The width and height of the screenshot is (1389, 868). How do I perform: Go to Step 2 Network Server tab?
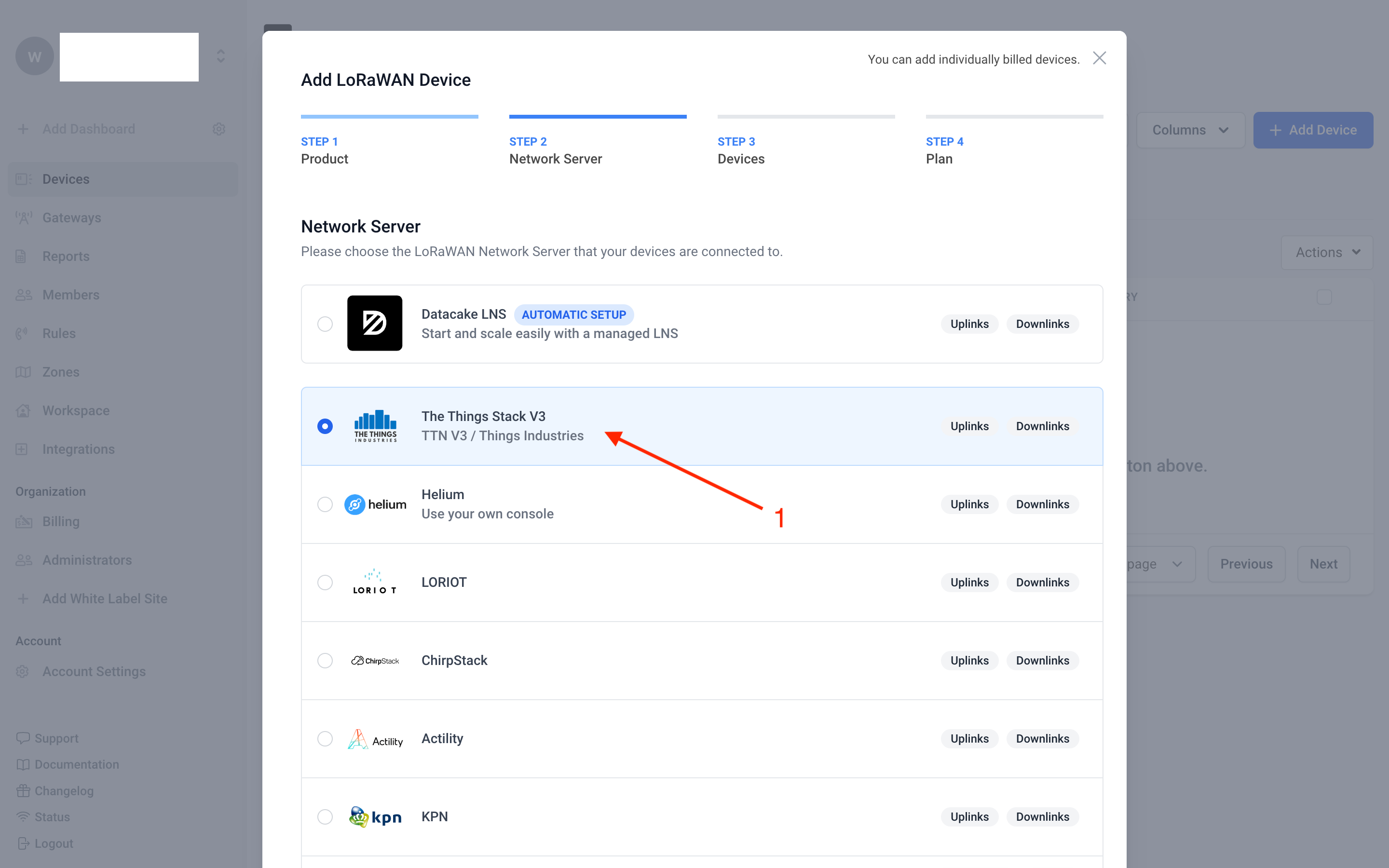pos(598,141)
